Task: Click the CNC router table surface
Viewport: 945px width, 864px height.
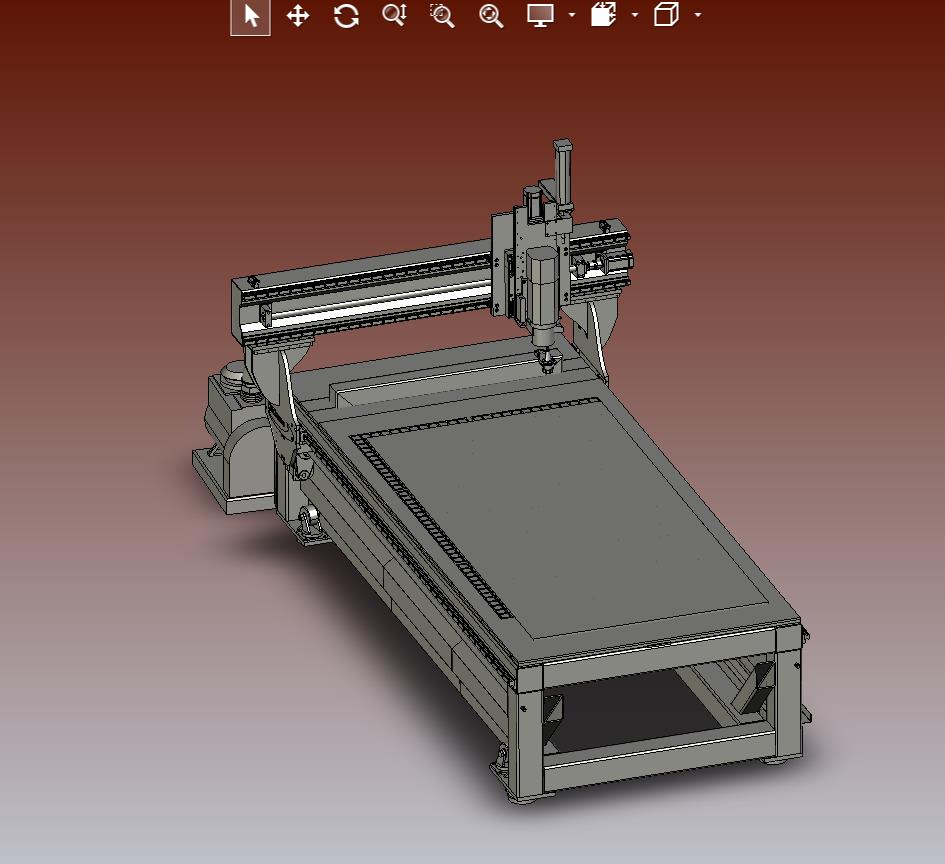Action: (560, 518)
